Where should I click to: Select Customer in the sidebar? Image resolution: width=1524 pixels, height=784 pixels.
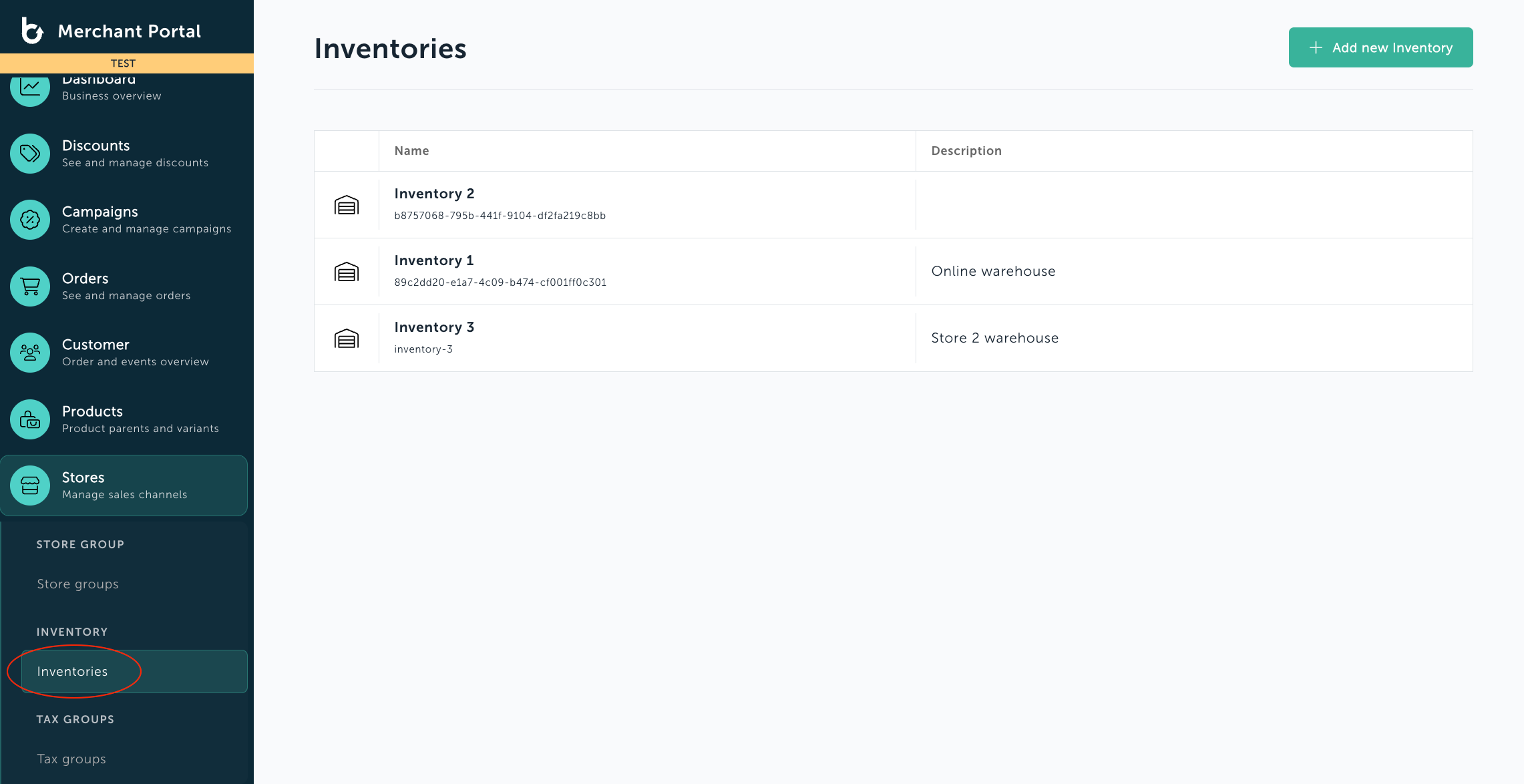click(x=124, y=353)
